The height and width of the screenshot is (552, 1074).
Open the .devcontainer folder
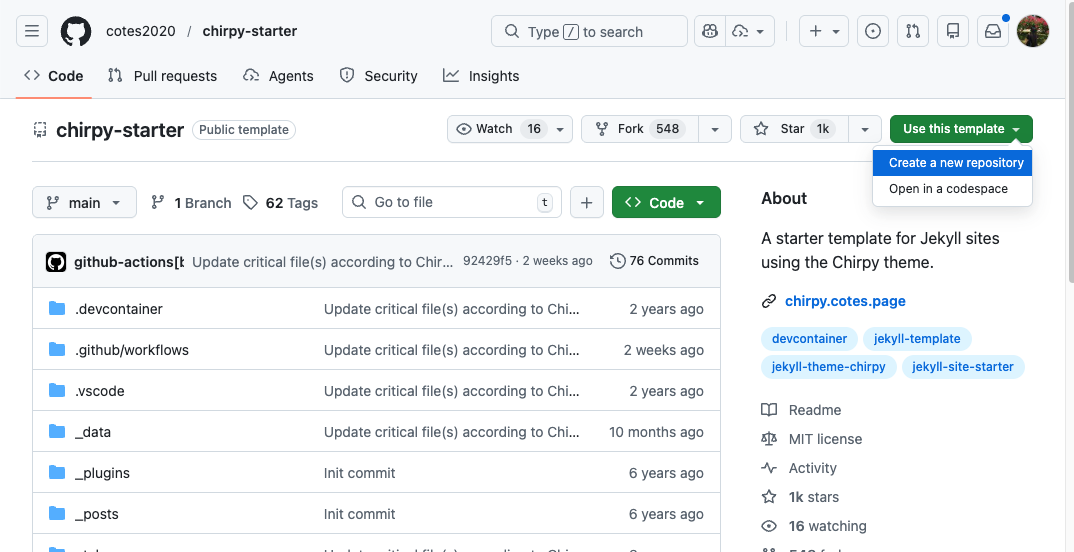tap(118, 309)
